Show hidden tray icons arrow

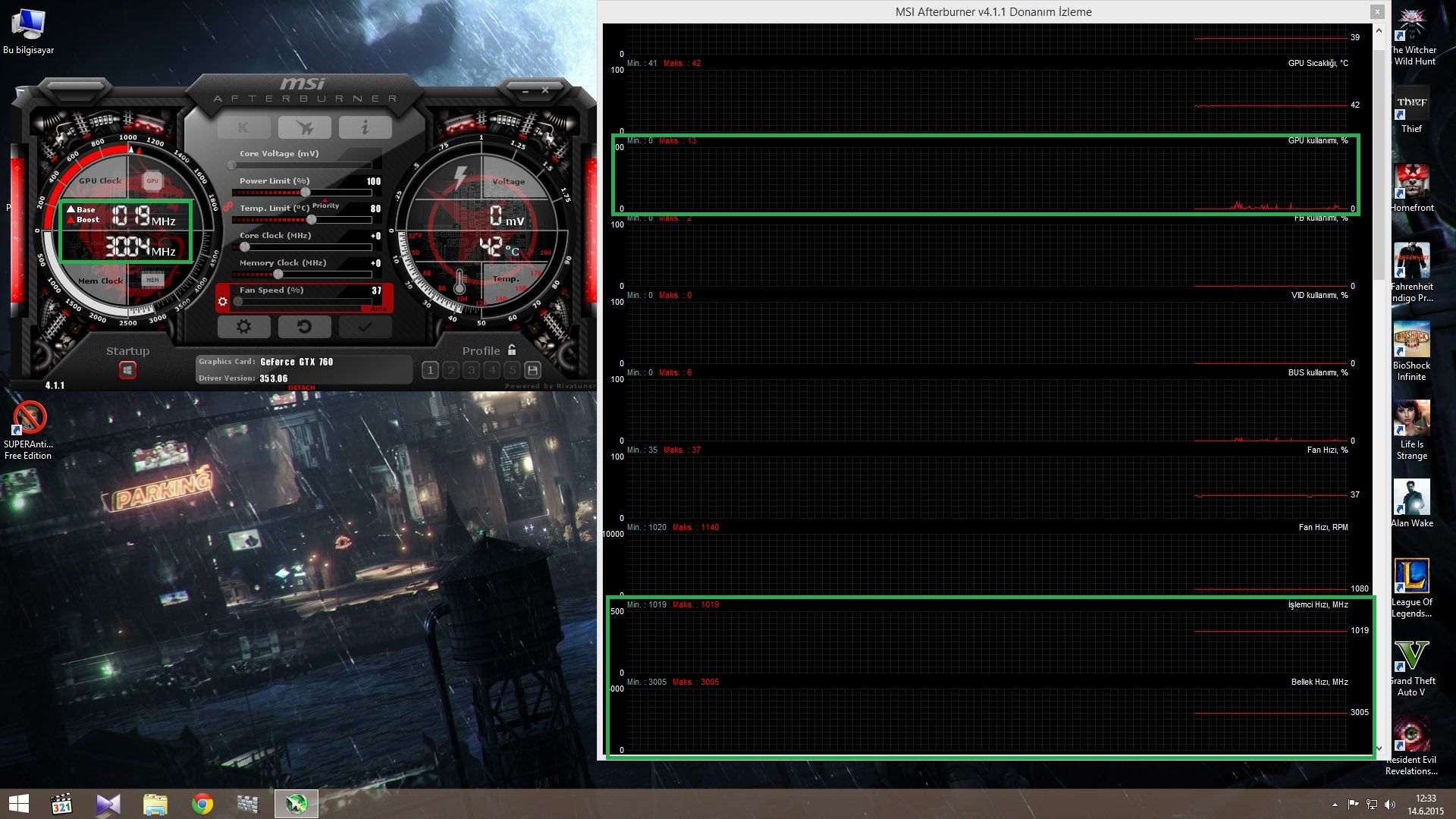pos(1335,805)
